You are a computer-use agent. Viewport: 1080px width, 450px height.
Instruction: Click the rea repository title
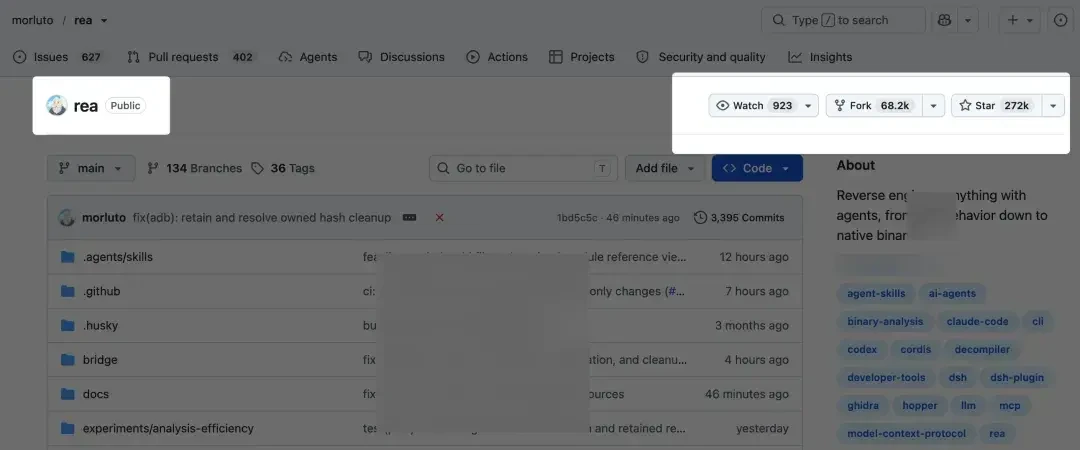(85, 105)
